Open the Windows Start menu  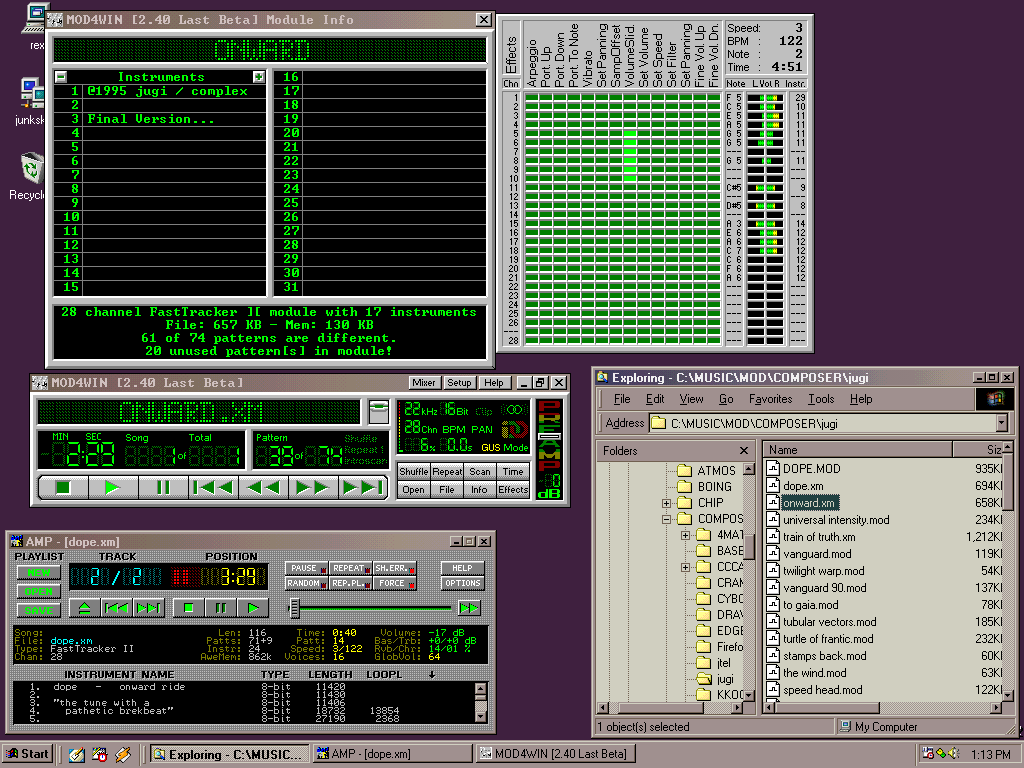coord(28,754)
